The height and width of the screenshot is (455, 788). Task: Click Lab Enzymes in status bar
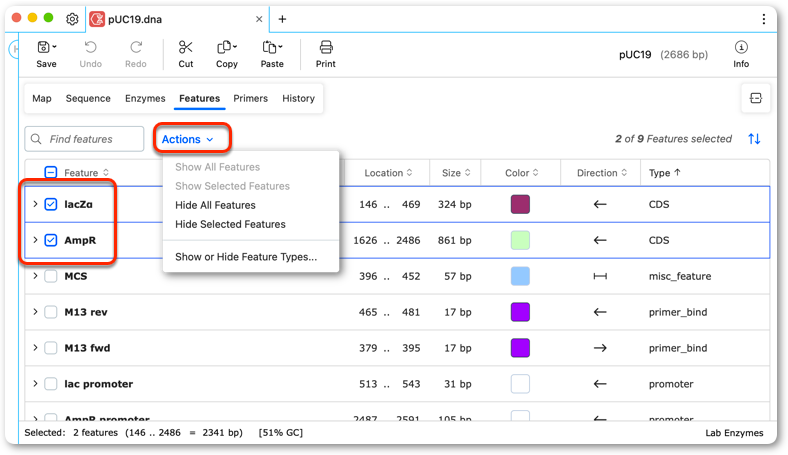[x=734, y=433]
